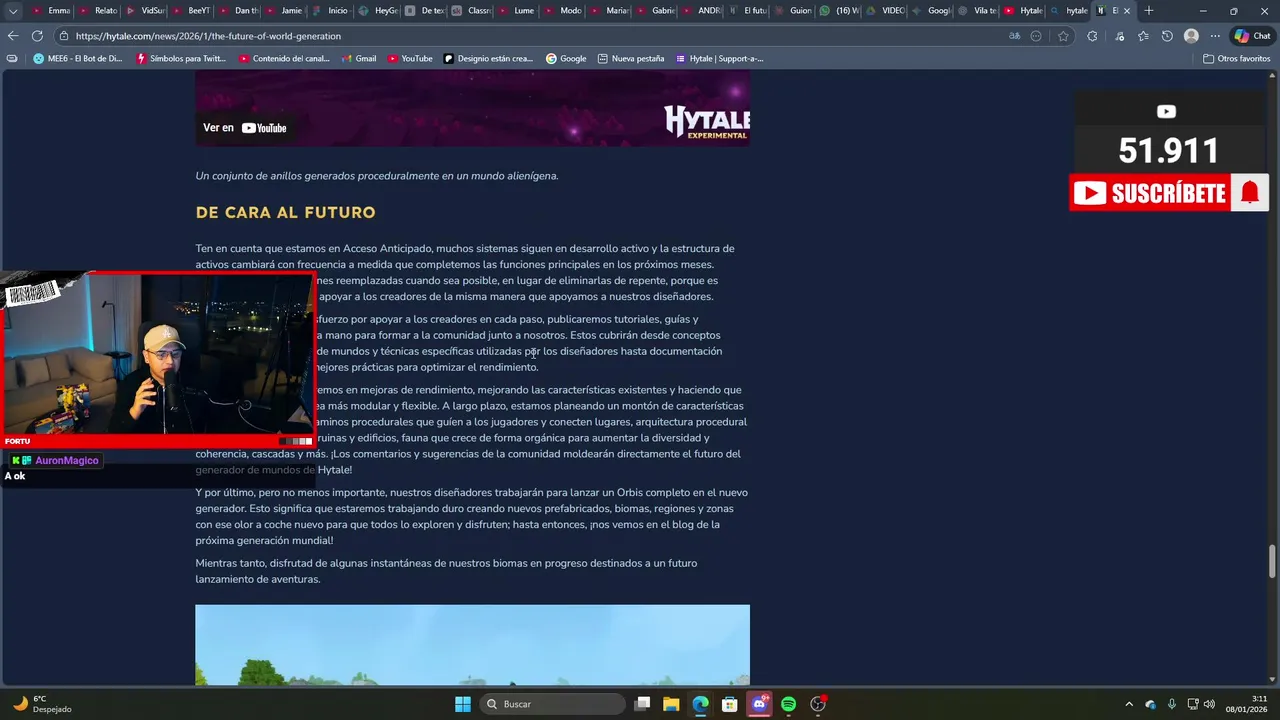Image resolution: width=1280 pixels, height=720 pixels.
Task: Click the microphone tray icon
Action: [1171, 704]
